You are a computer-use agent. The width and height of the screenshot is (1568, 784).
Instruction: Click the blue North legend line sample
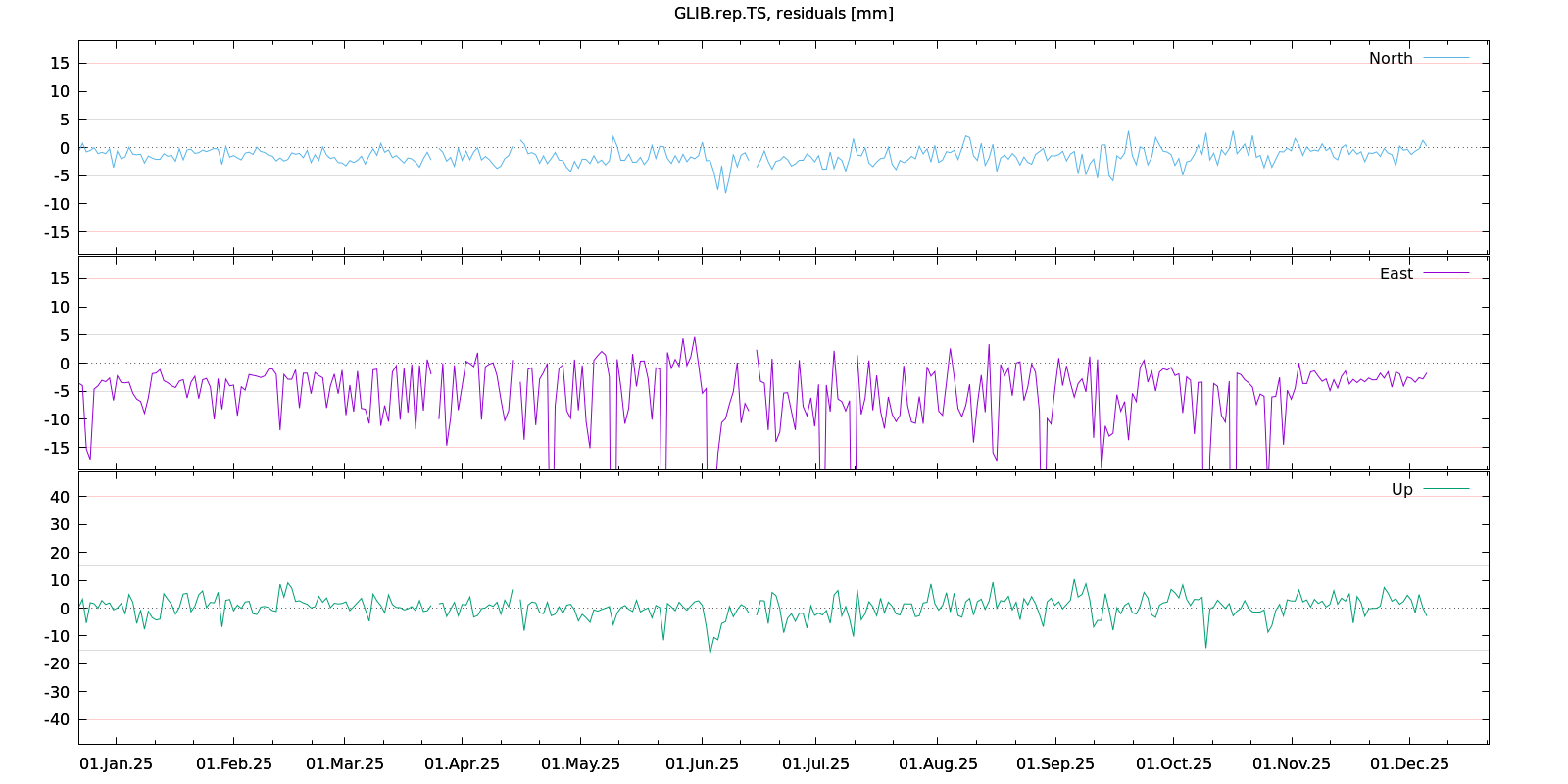pyautogui.click(x=1445, y=58)
